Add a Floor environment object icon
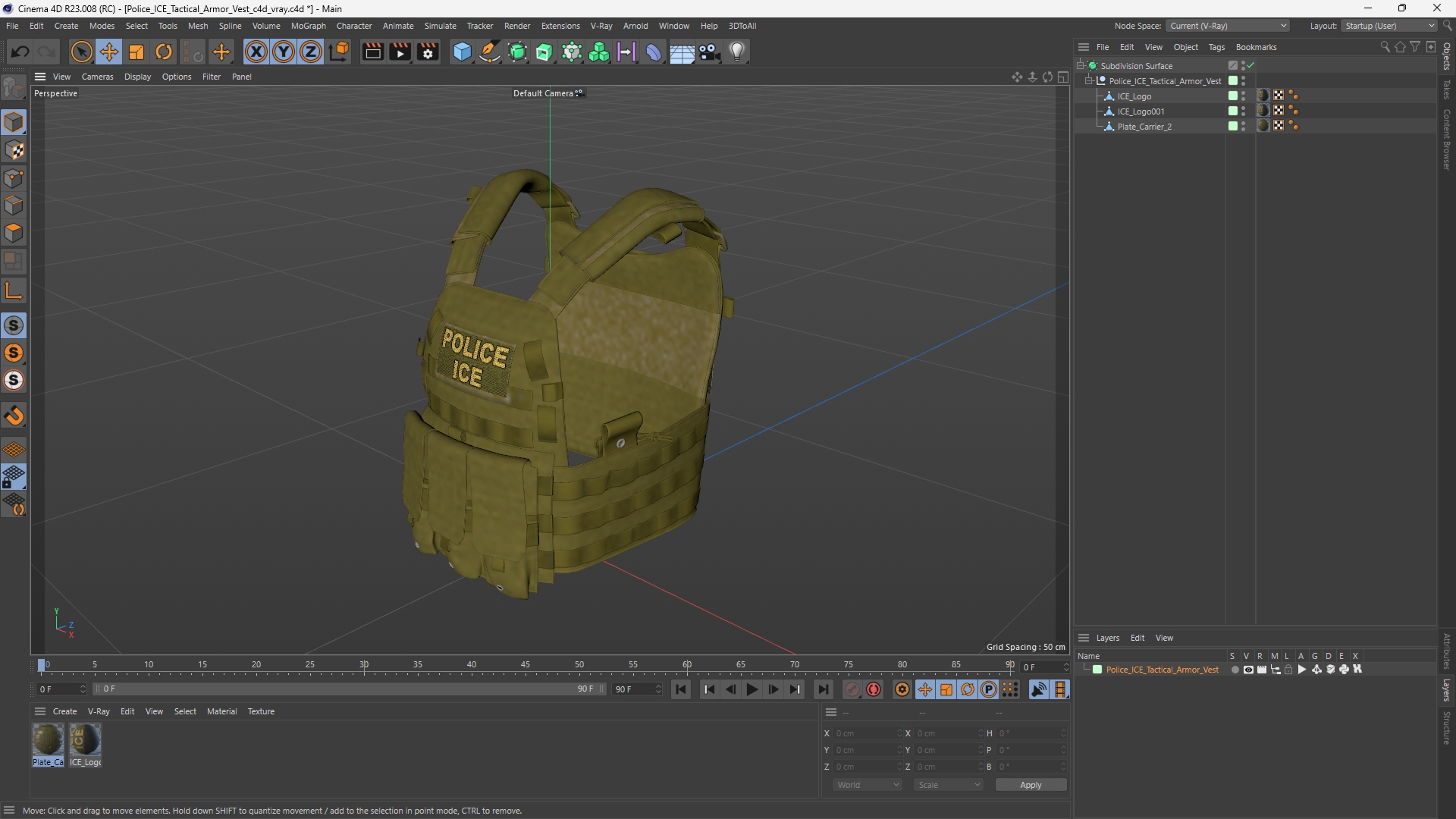 pos(682,52)
